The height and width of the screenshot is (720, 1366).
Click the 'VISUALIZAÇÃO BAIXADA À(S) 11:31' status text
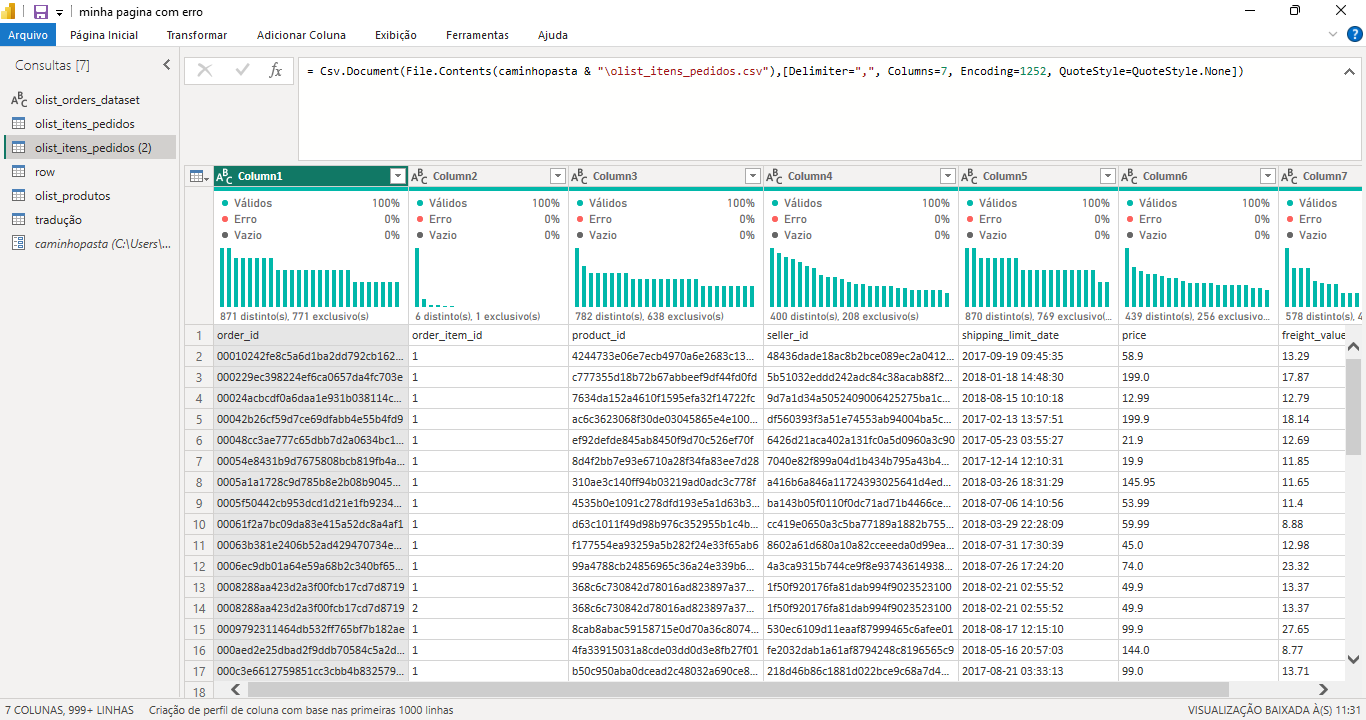pyautogui.click(x=1275, y=711)
